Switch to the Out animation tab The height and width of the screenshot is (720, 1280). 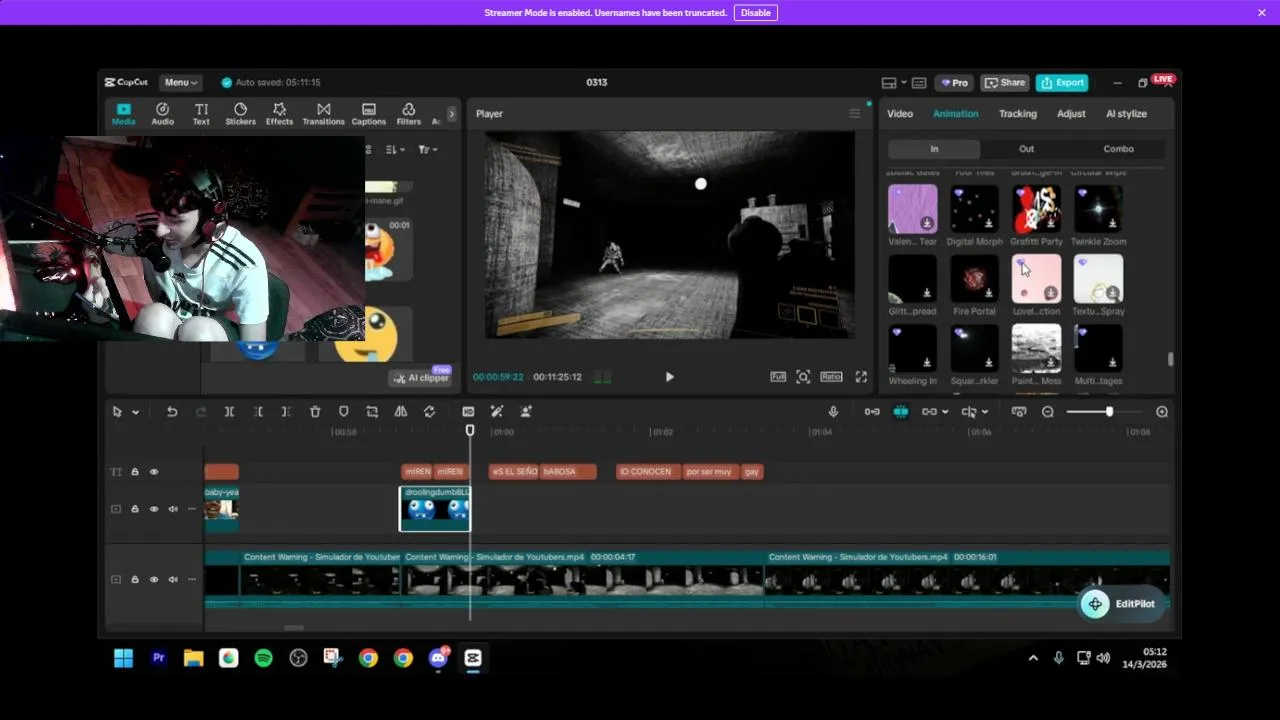(1026, 149)
